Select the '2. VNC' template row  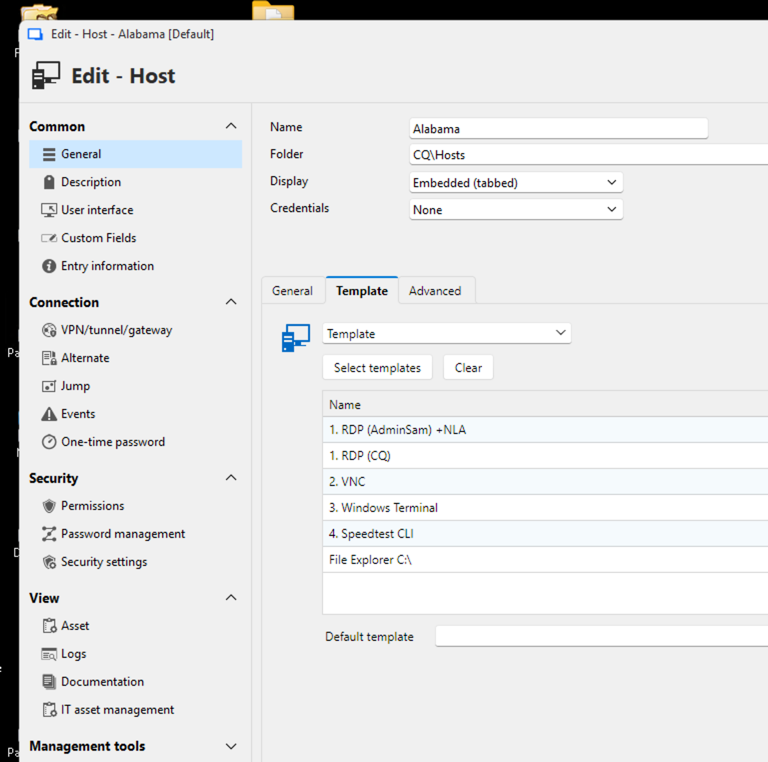pyautogui.click(x=545, y=482)
